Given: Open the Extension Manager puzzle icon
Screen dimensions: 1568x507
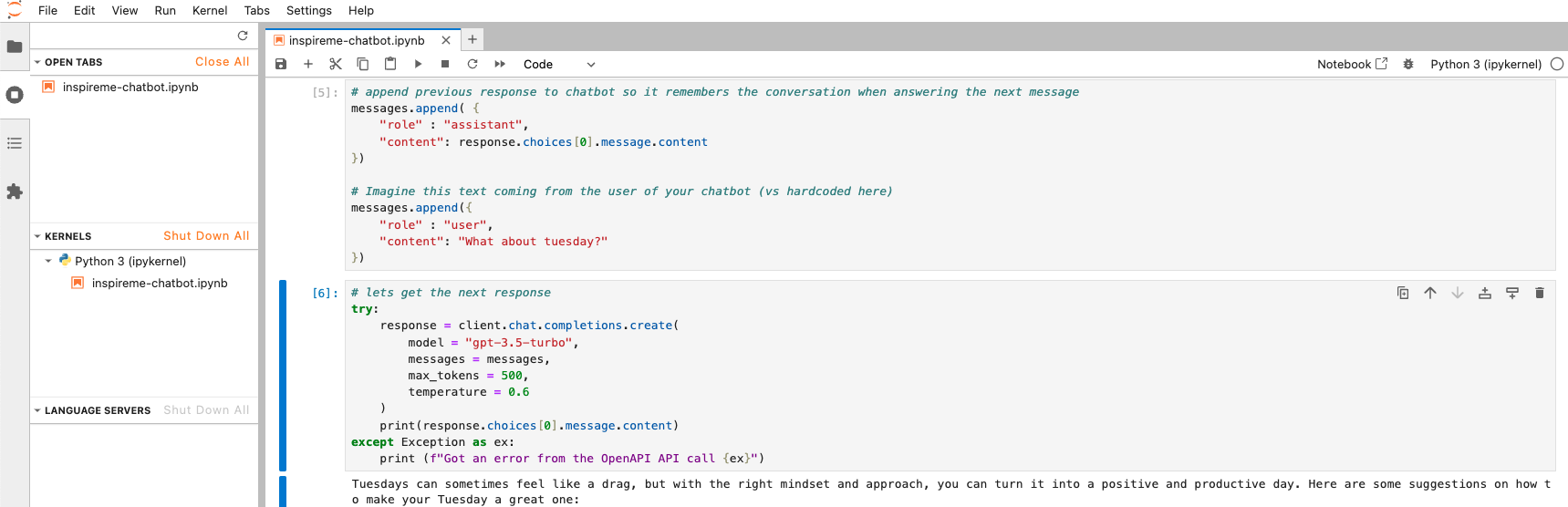Looking at the screenshot, I should coord(15,191).
